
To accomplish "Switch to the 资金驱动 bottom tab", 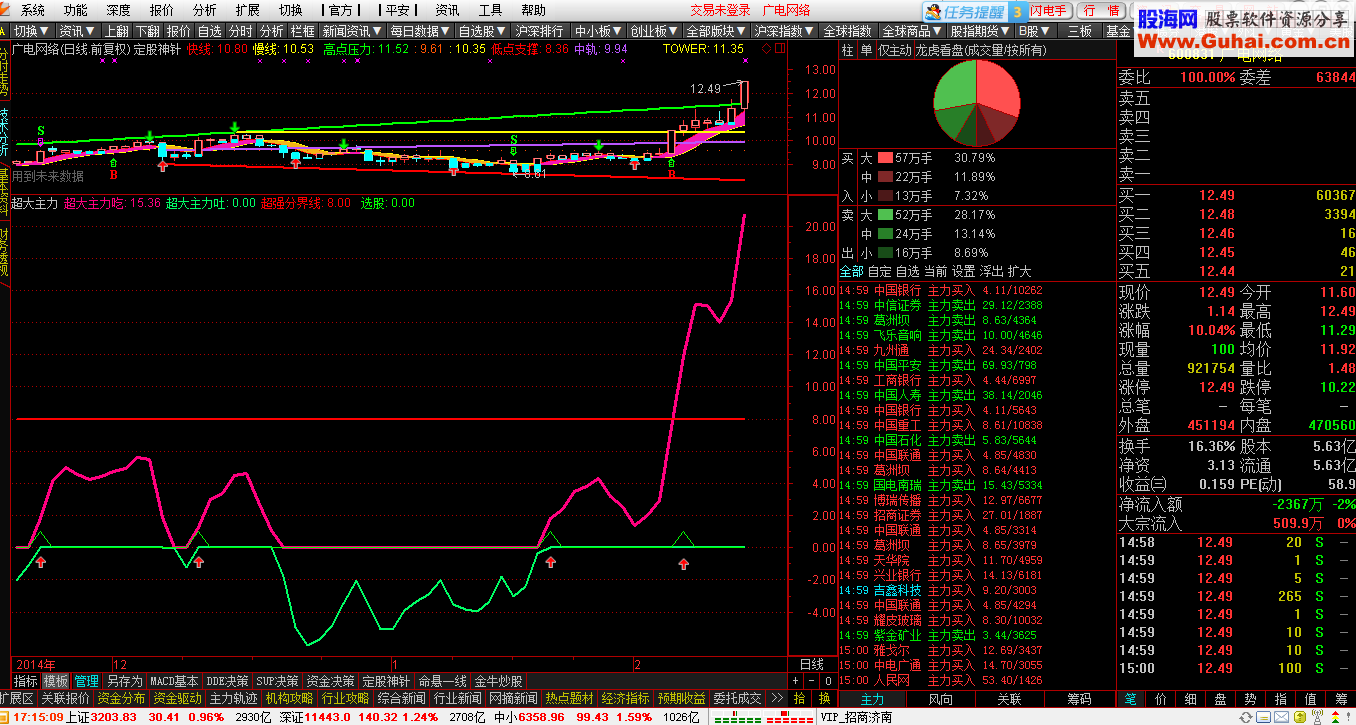I will tap(177, 698).
